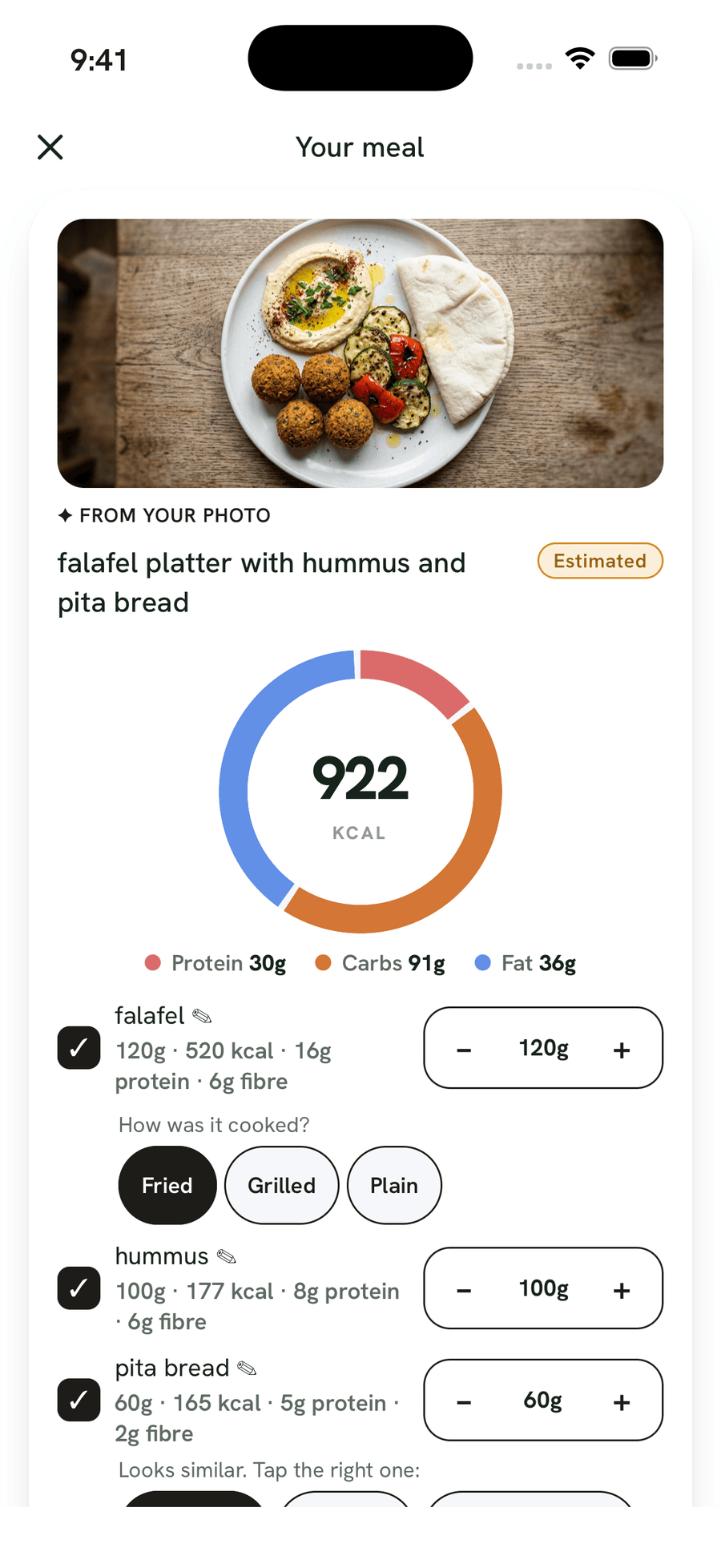Increase falafel amount with plus
The width and height of the screenshot is (721, 1568).
pyautogui.click(x=622, y=1050)
